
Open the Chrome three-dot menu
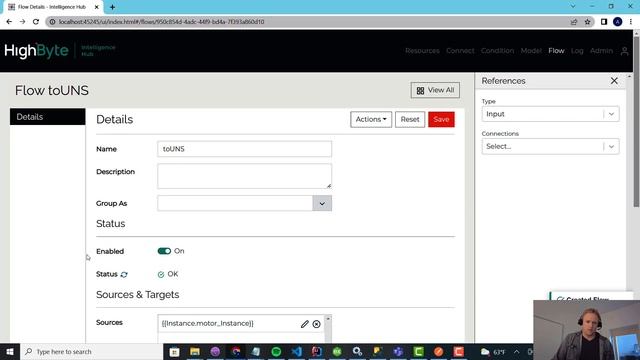click(x=631, y=22)
